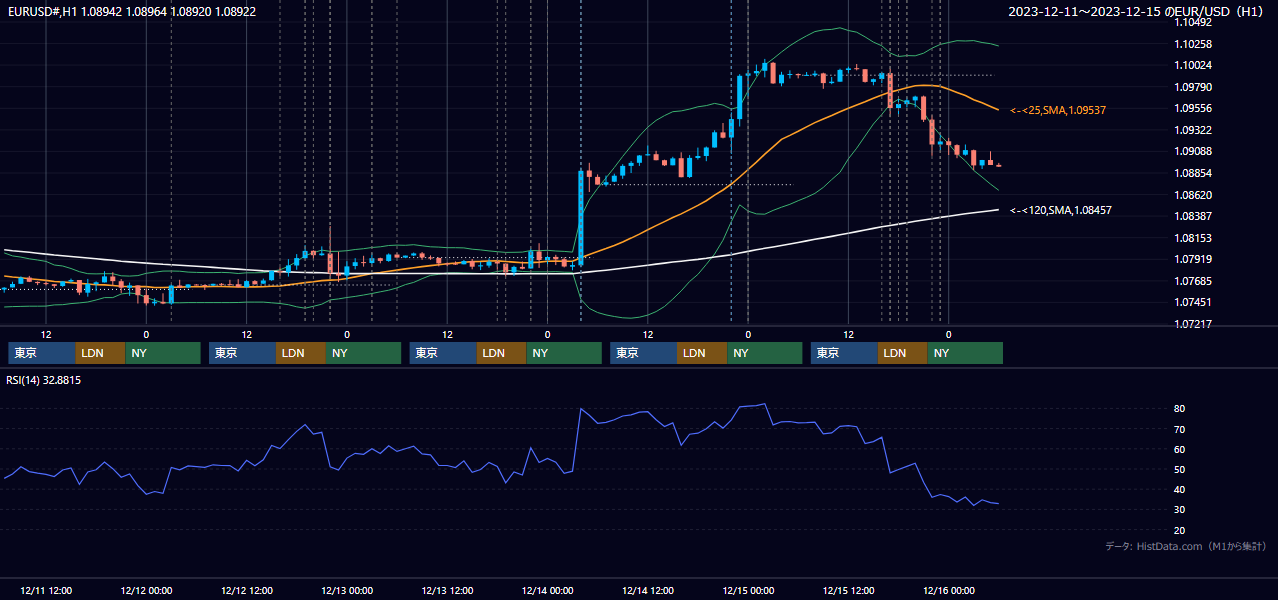Click price axis value 1.09088
The height and width of the screenshot is (600, 1278).
(1194, 152)
